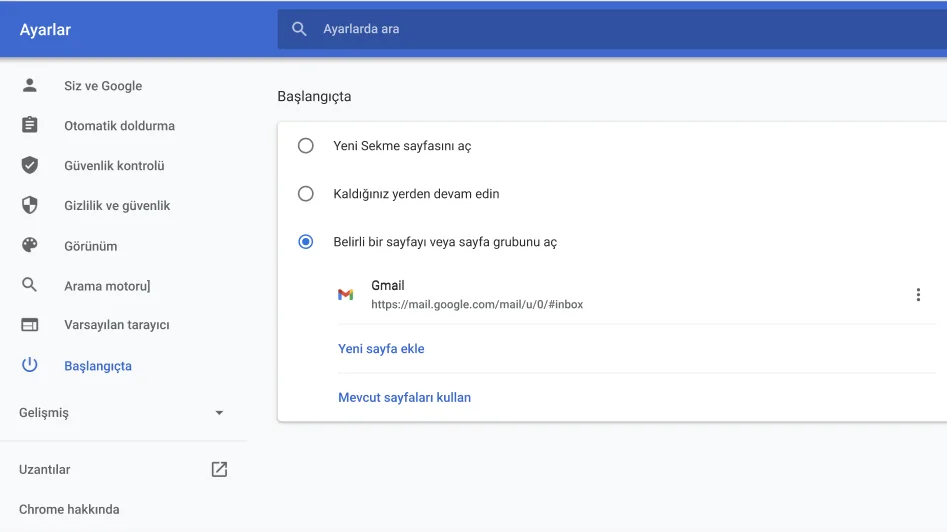Go to the Görünüm settings section
The image size is (947, 532).
tap(91, 246)
